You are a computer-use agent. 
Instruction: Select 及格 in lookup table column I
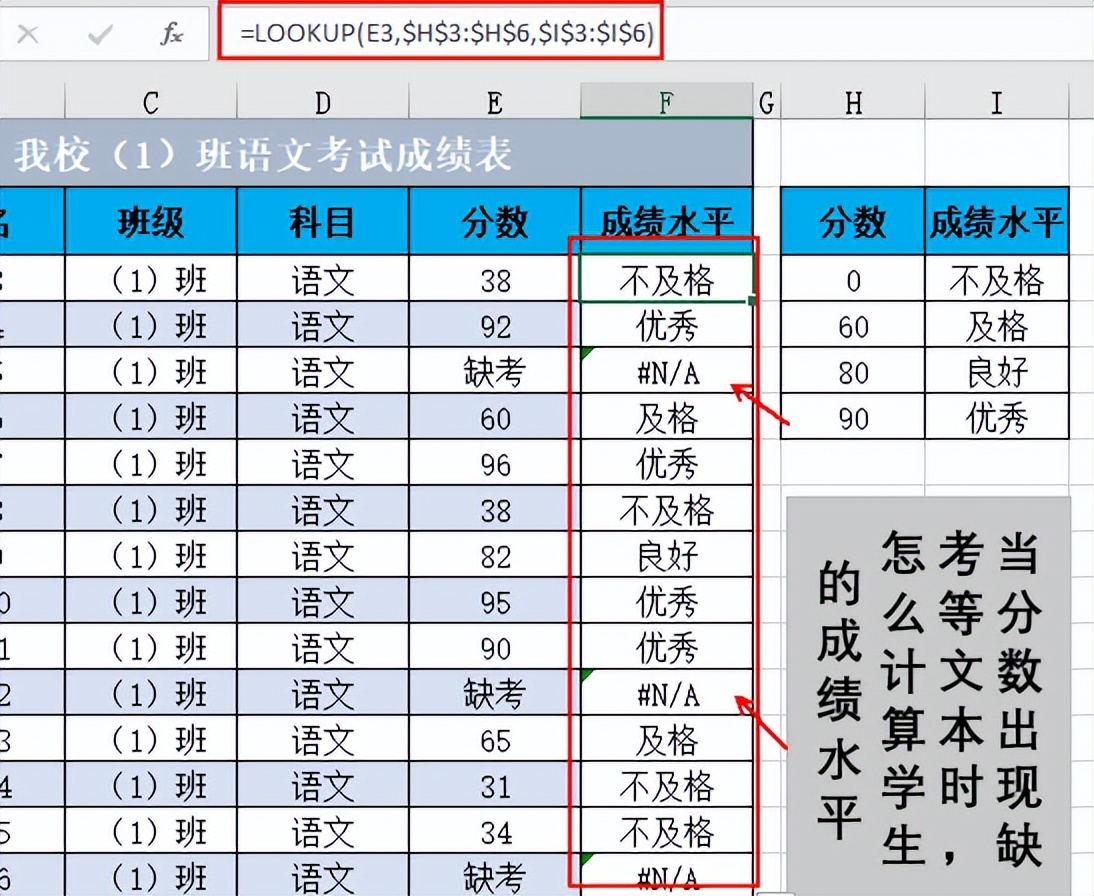click(x=996, y=326)
